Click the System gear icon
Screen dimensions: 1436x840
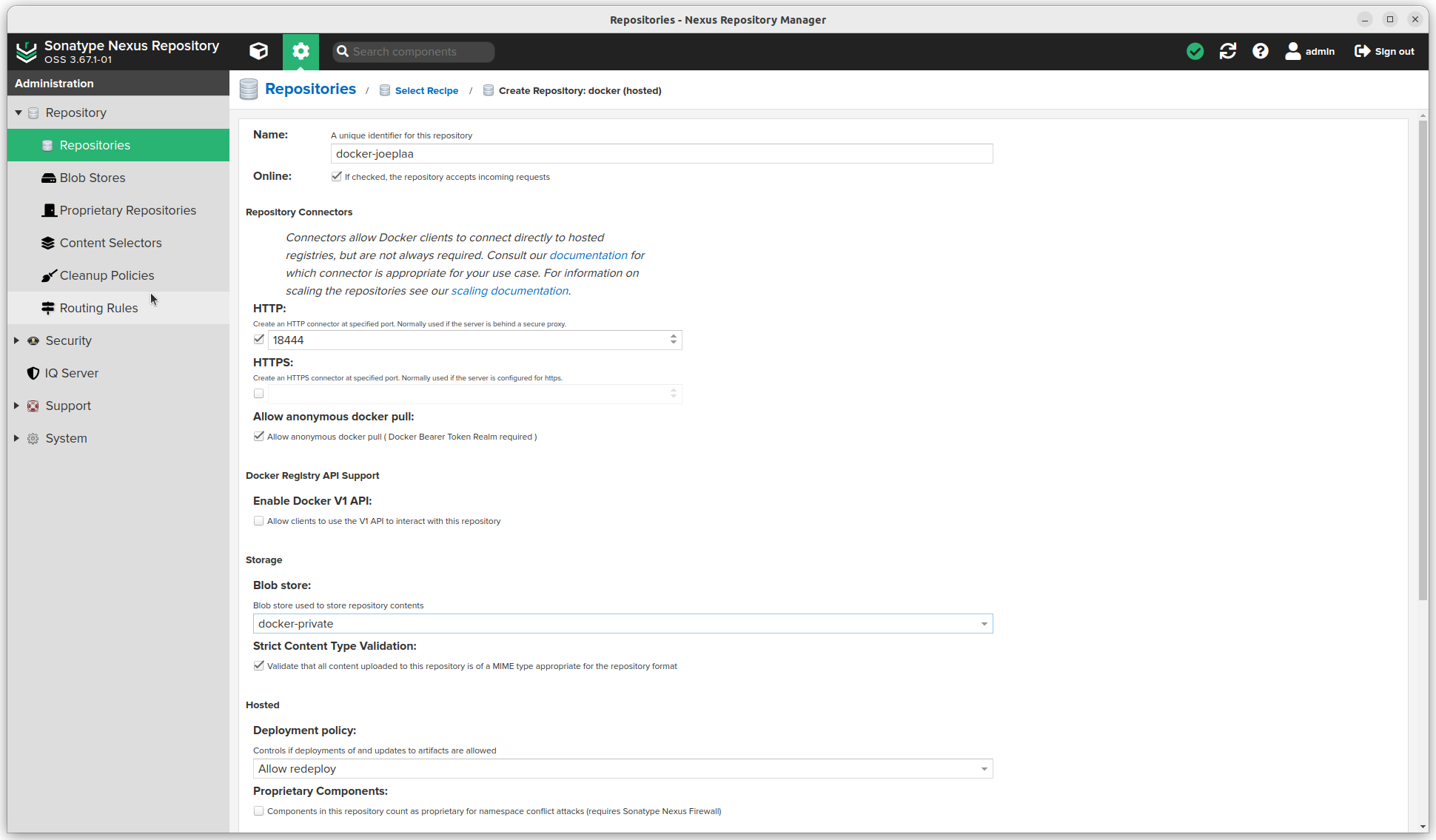coord(33,438)
